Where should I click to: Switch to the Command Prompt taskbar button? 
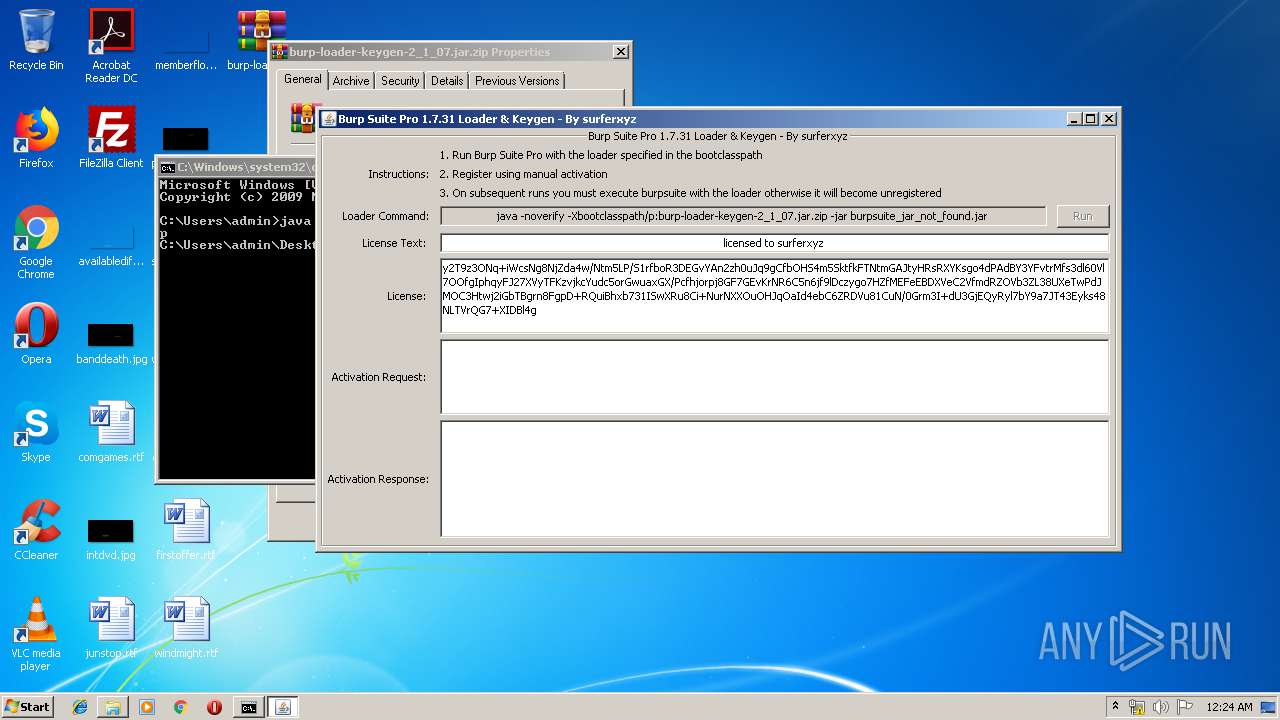pos(249,707)
